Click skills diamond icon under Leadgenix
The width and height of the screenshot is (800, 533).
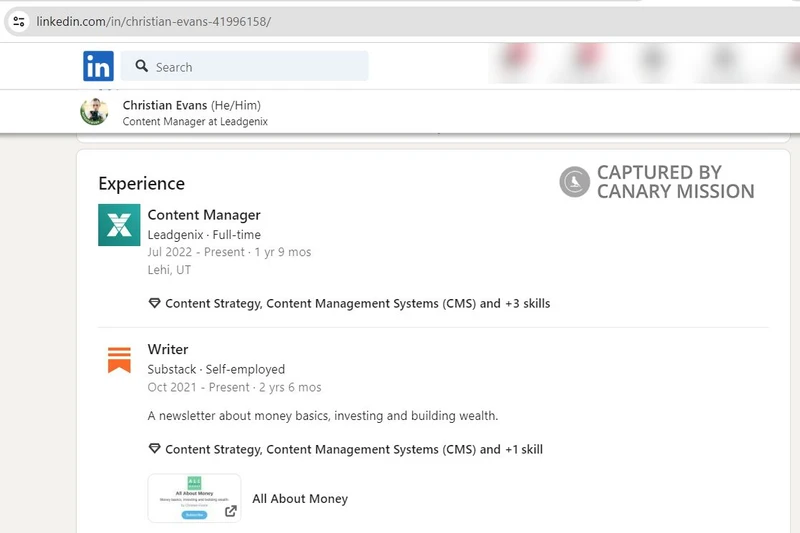click(x=154, y=303)
